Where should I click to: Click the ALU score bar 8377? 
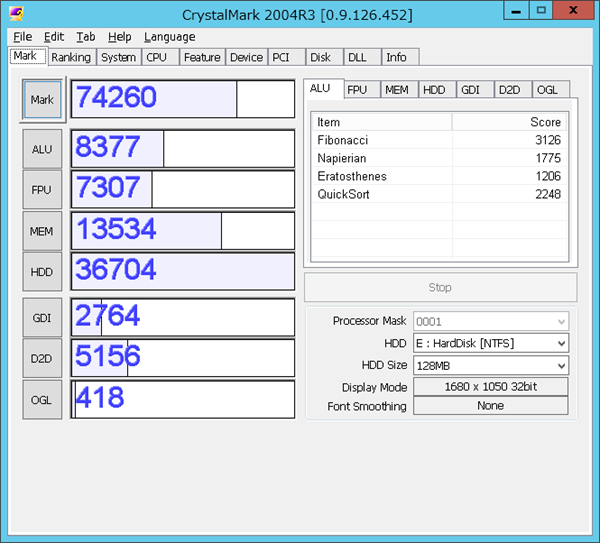pyautogui.click(x=183, y=149)
